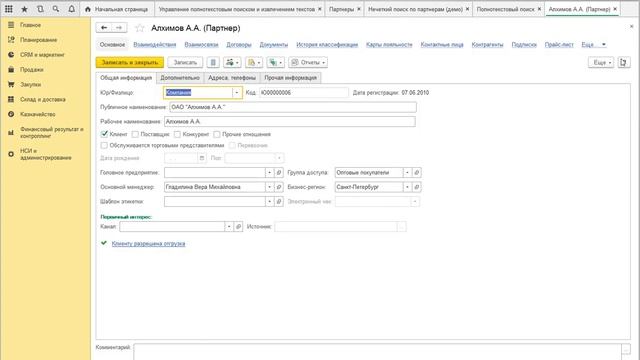Open Прайс-лист link
640x360 pixels.
(x=559, y=44)
